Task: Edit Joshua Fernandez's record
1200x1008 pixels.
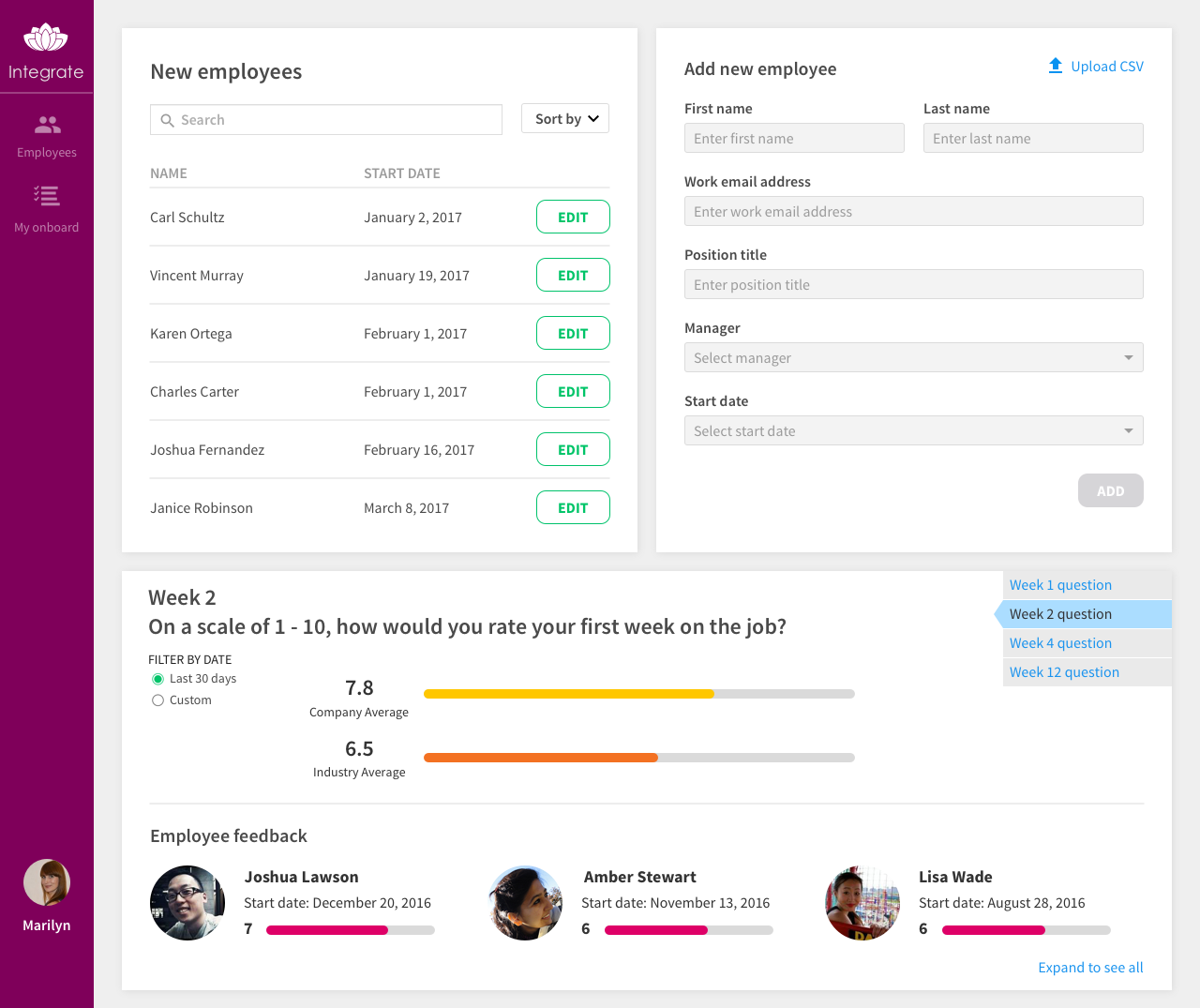Action: point(573,449)
